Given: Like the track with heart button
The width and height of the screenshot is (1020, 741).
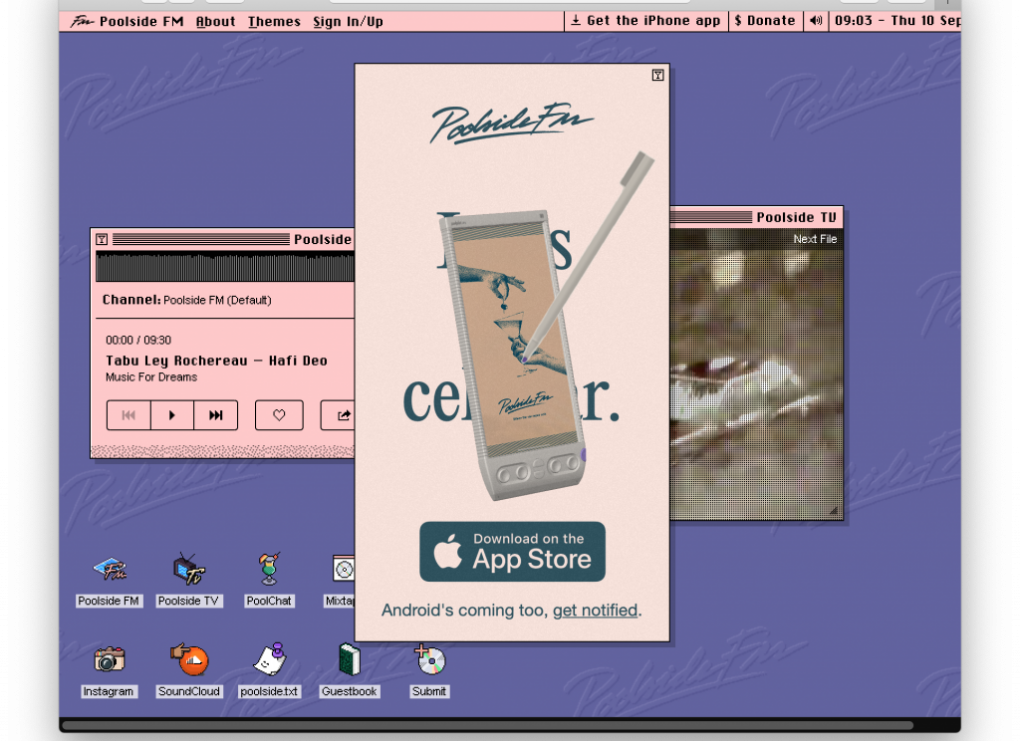Looking at the screenshot, I should point(279,415).
